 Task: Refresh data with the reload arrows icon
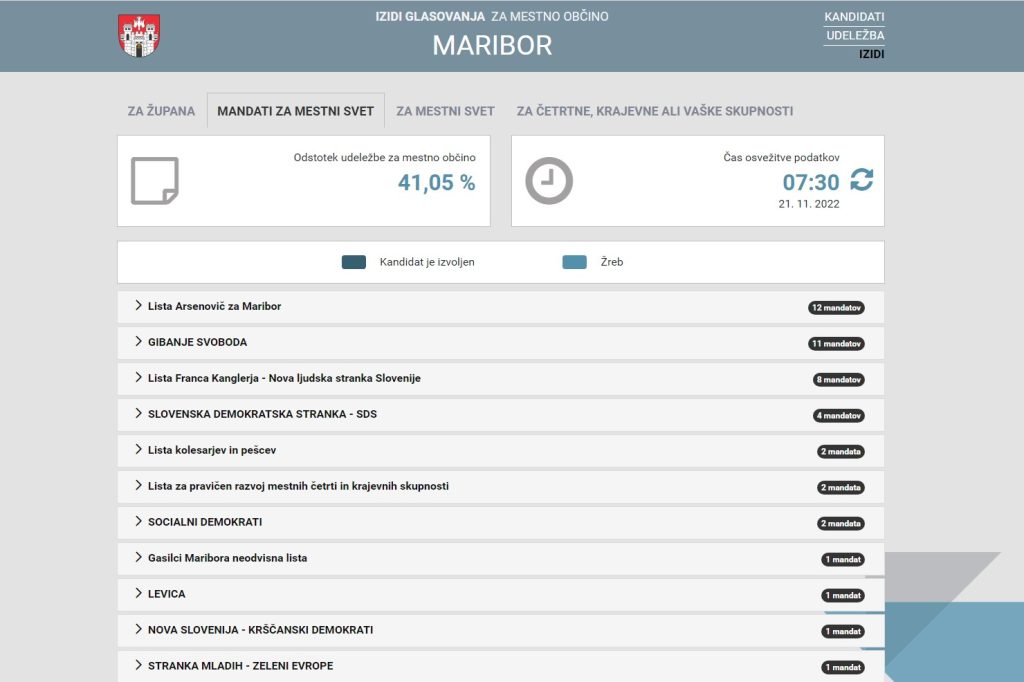[861, 180]
